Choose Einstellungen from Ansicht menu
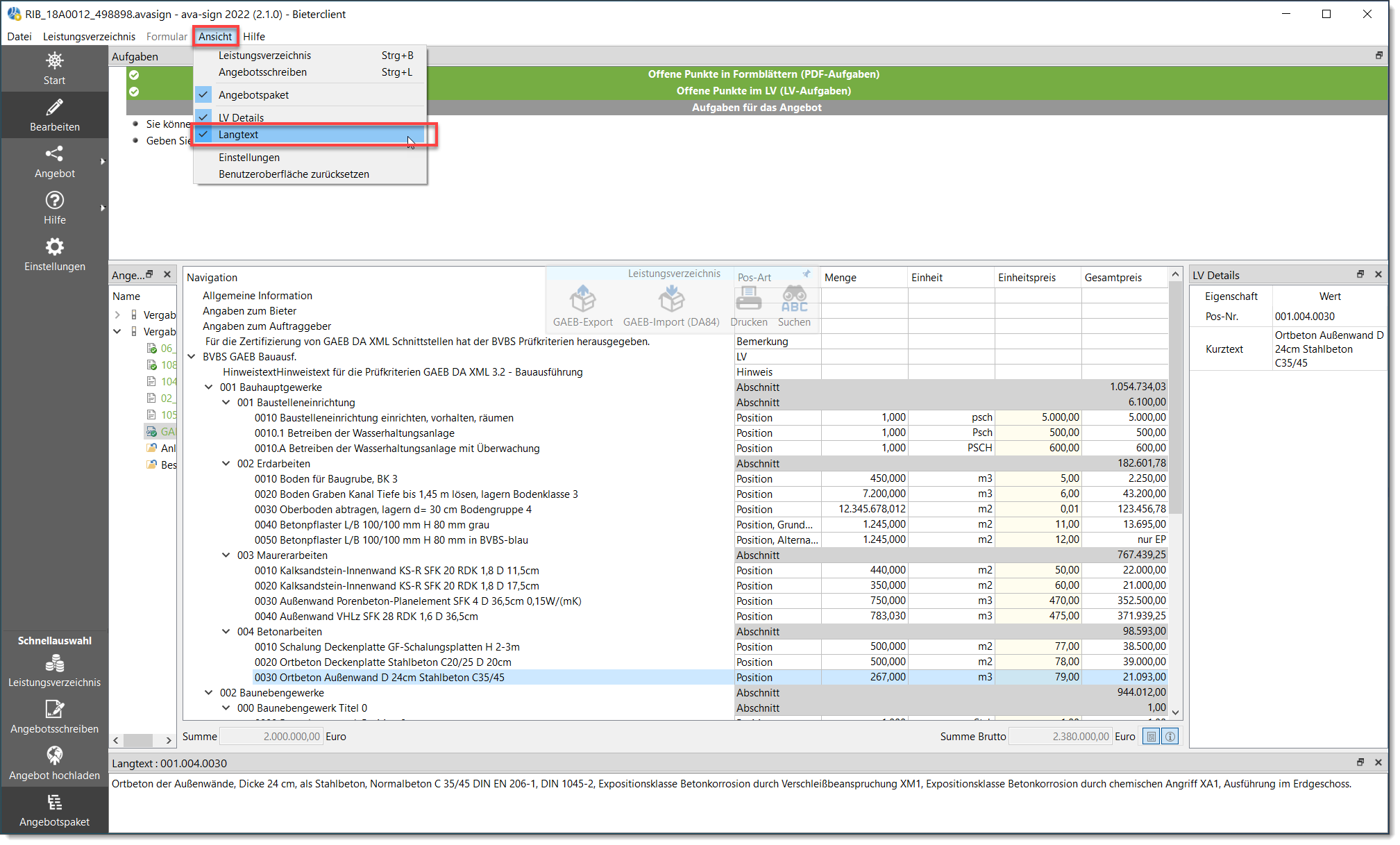Image resolution: width=1400 pixels, height=845 pixels. [x=310, y=158]
